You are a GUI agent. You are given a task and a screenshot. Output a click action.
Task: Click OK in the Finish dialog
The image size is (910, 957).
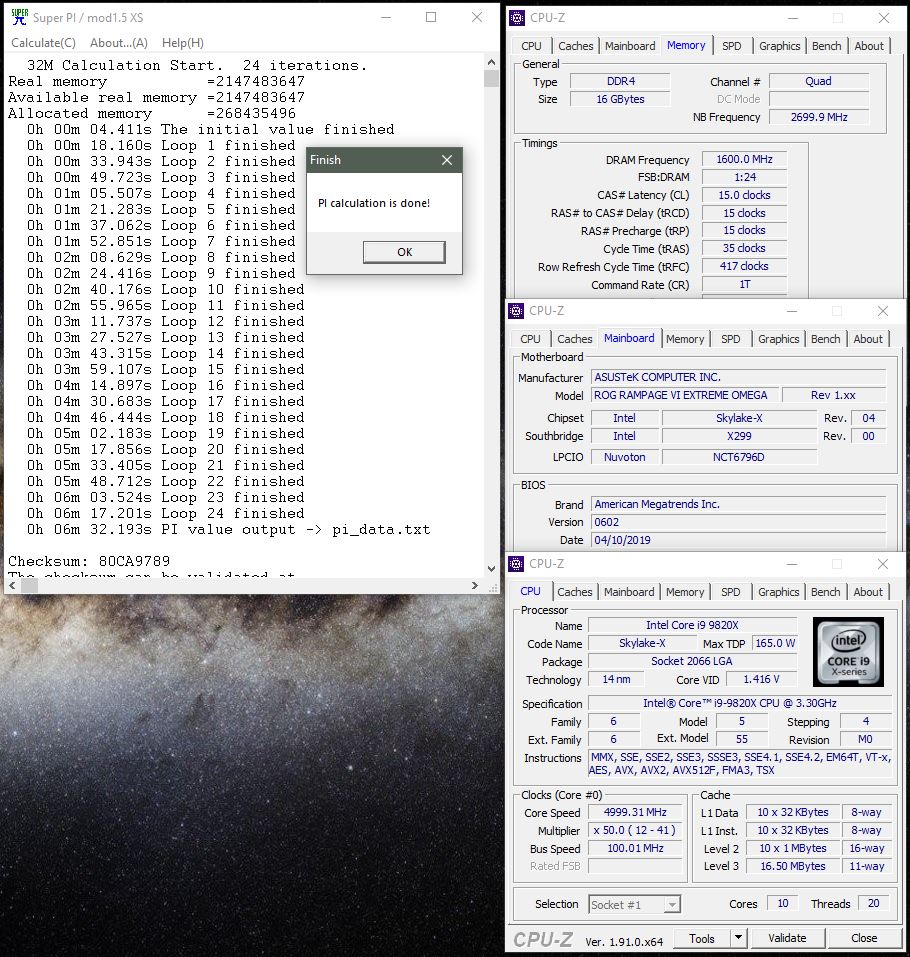click(404, 252)
